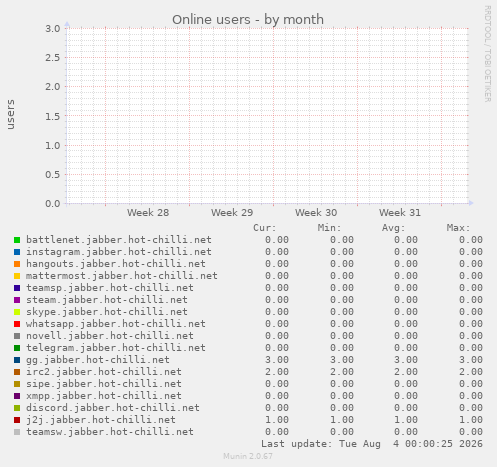497x467 pixels.
Task: Click the telegram dark green legend swatch
Action: point(17,348)
